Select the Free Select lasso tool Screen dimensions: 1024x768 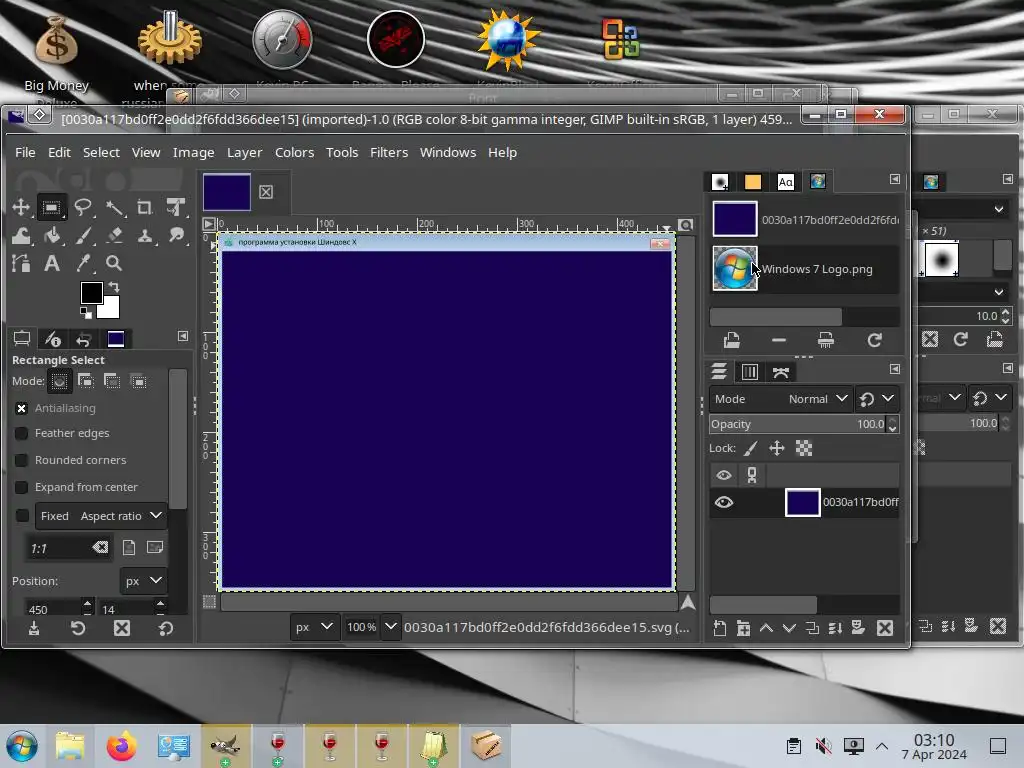point(82,208)
